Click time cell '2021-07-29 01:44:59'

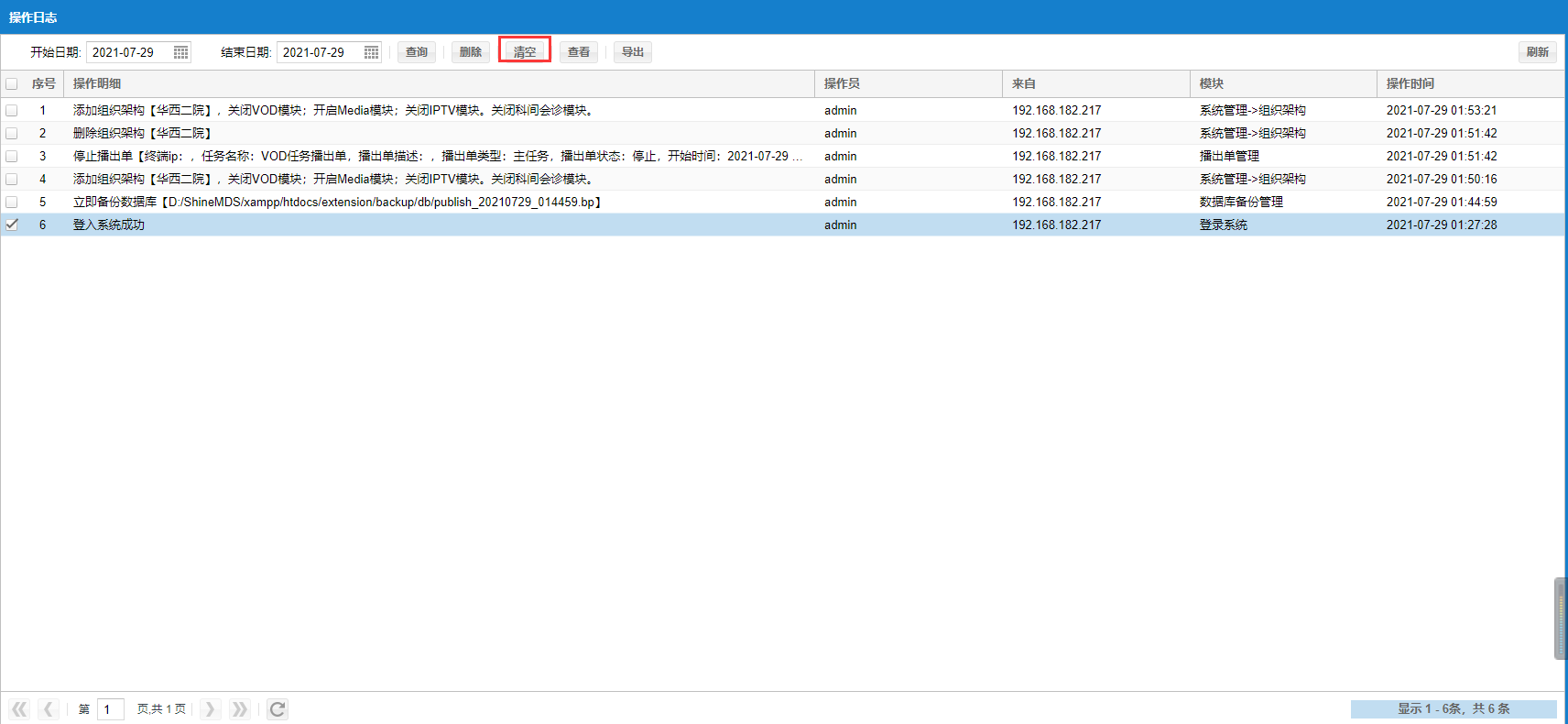(1442, 202)
